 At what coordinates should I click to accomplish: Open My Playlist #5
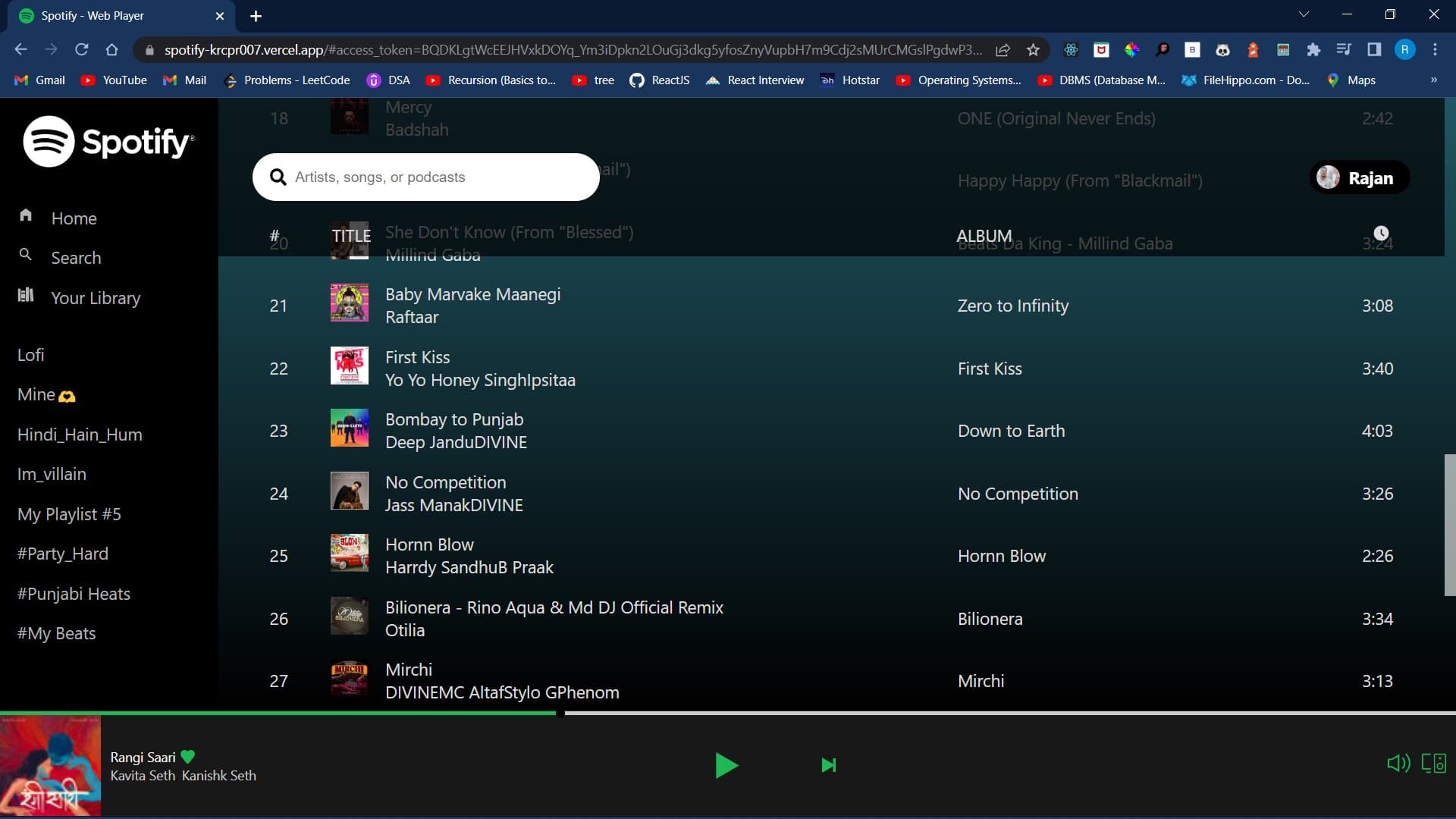pos(69,514)
